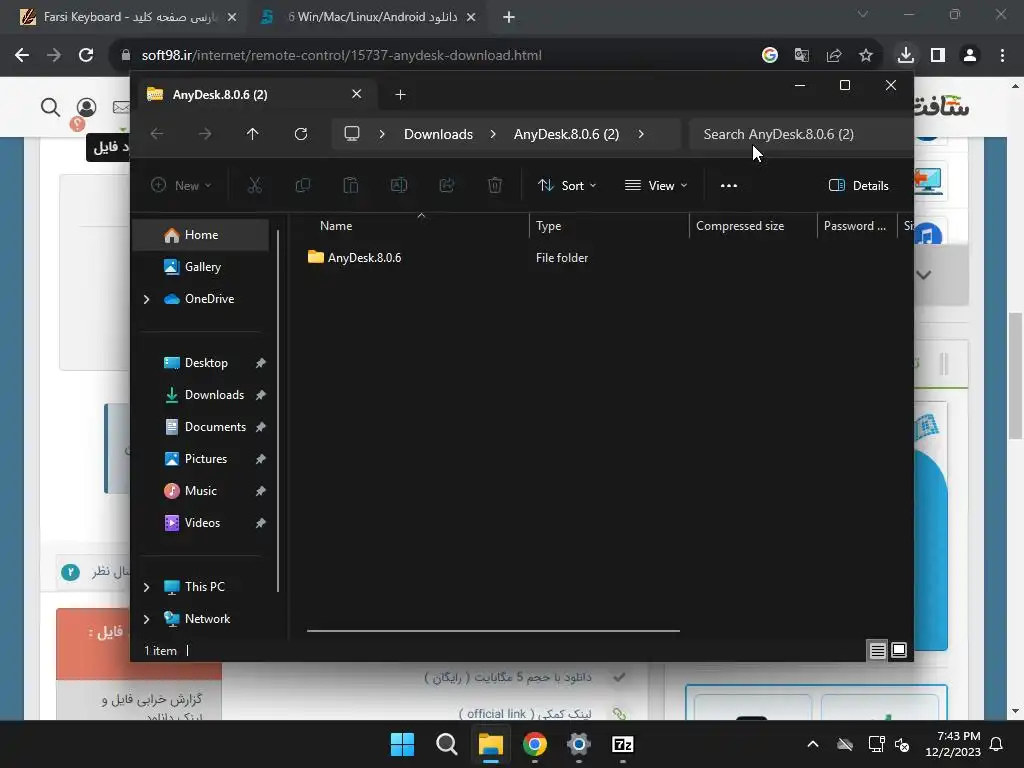Click the Copy icon in Explorer toolbar

pos(302,185)
